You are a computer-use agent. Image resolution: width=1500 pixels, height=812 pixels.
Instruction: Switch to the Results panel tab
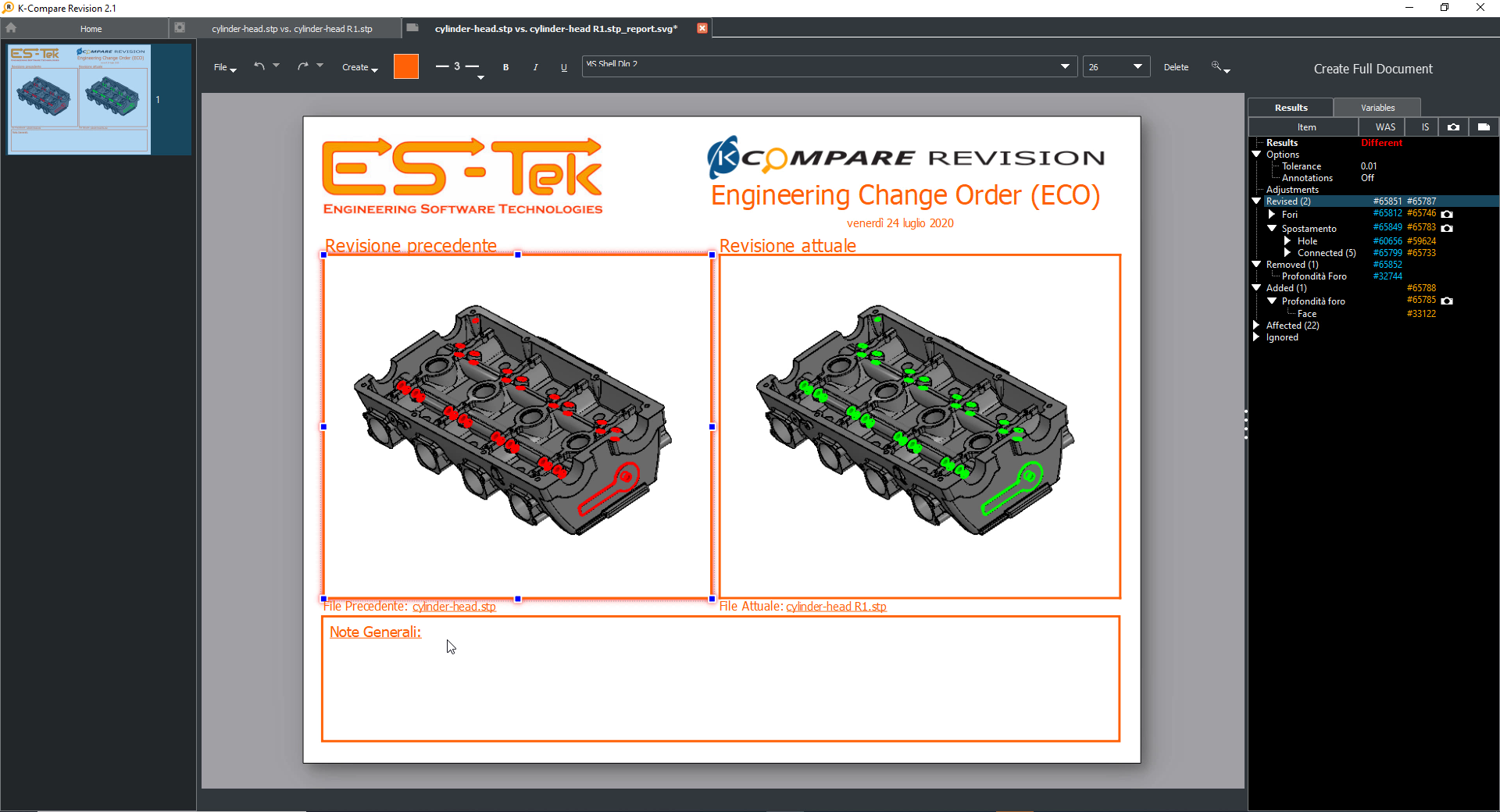pos(1291,108)
